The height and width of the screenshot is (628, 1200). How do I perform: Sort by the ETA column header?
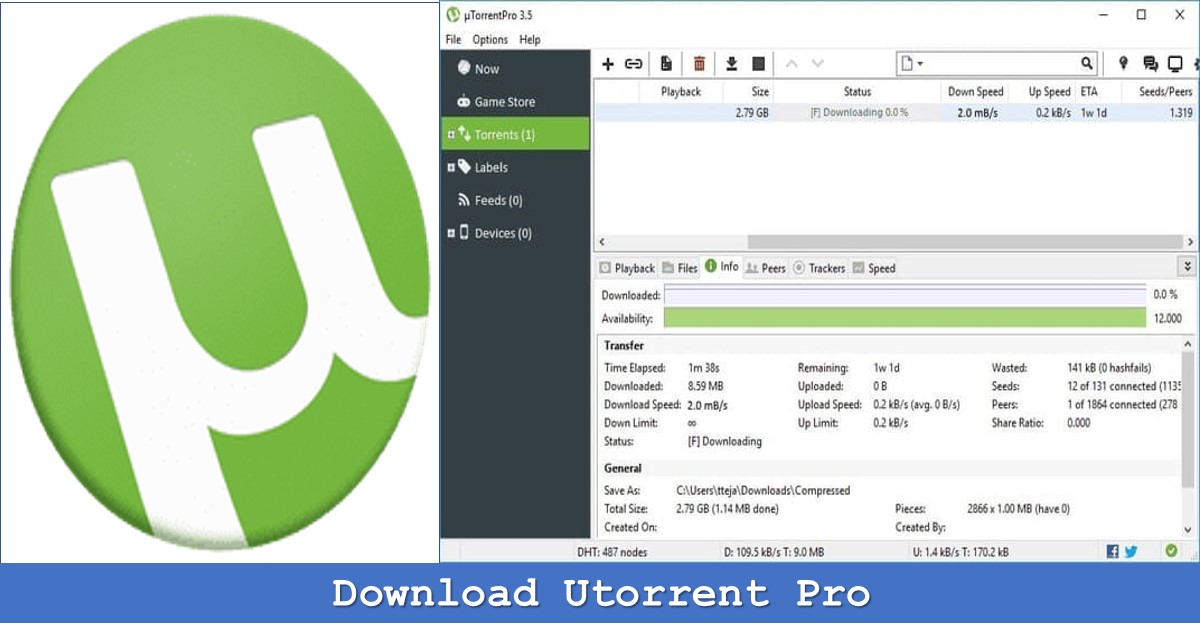pos(1088,91)
